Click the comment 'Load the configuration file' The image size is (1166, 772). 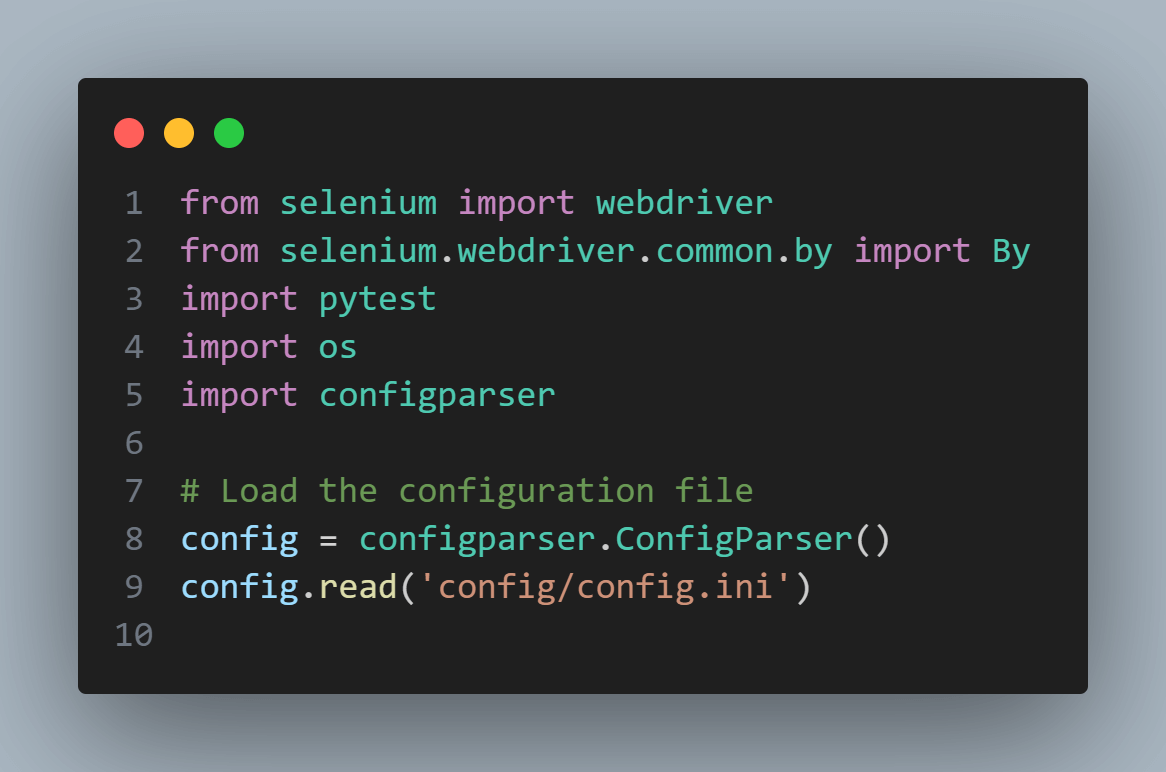pos(487,491)
